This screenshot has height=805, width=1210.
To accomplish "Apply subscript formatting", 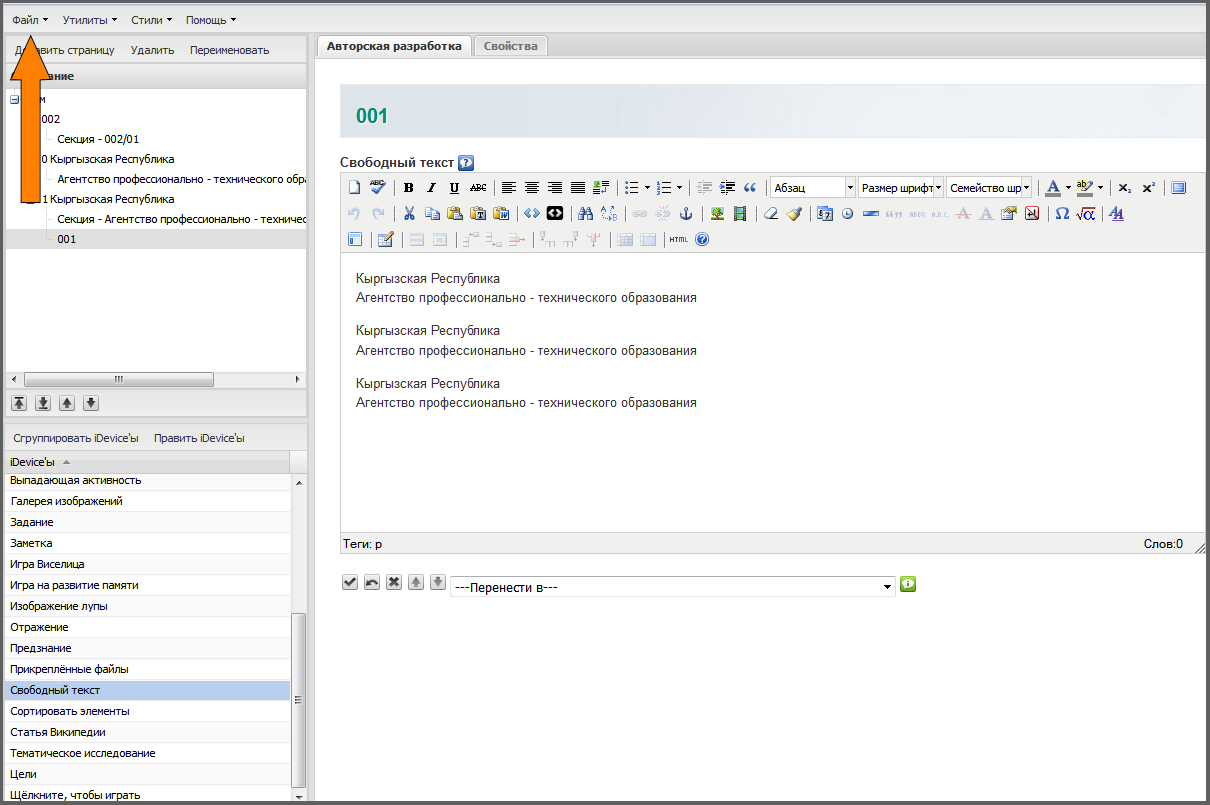I will click(1125, 188).
